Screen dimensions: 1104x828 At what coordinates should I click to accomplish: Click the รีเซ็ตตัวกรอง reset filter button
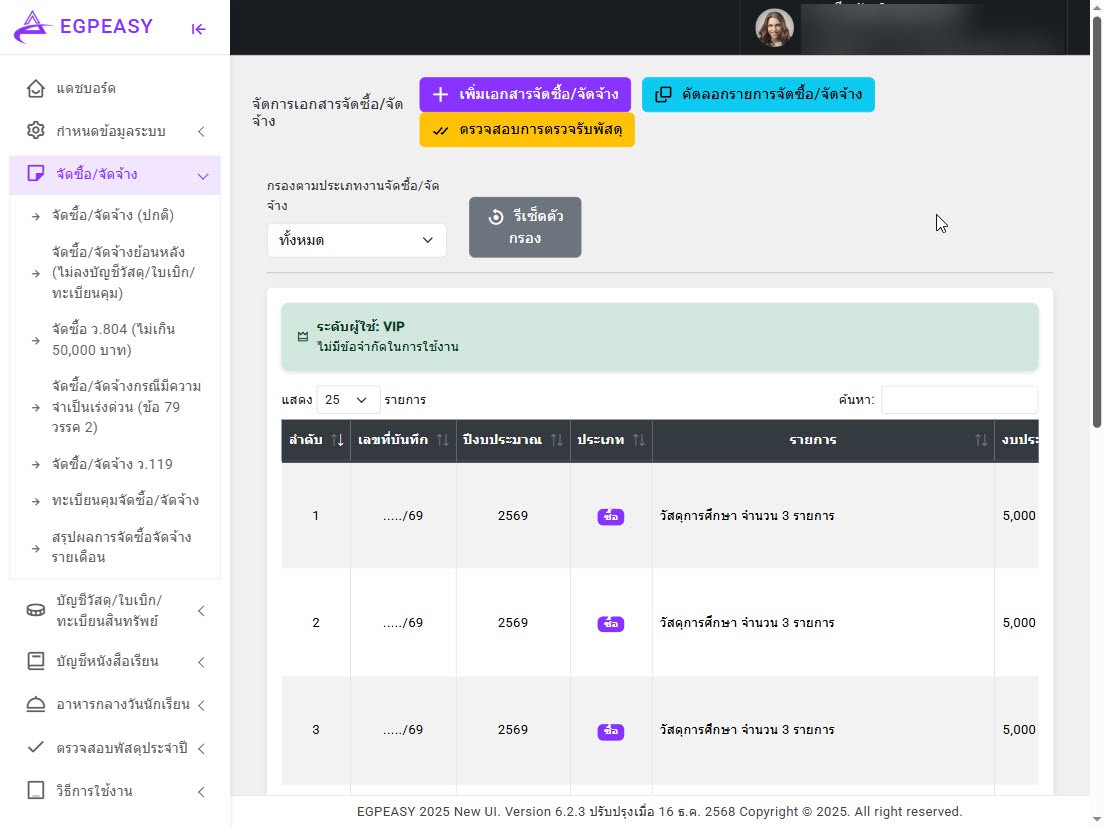(x=524, y=228)
